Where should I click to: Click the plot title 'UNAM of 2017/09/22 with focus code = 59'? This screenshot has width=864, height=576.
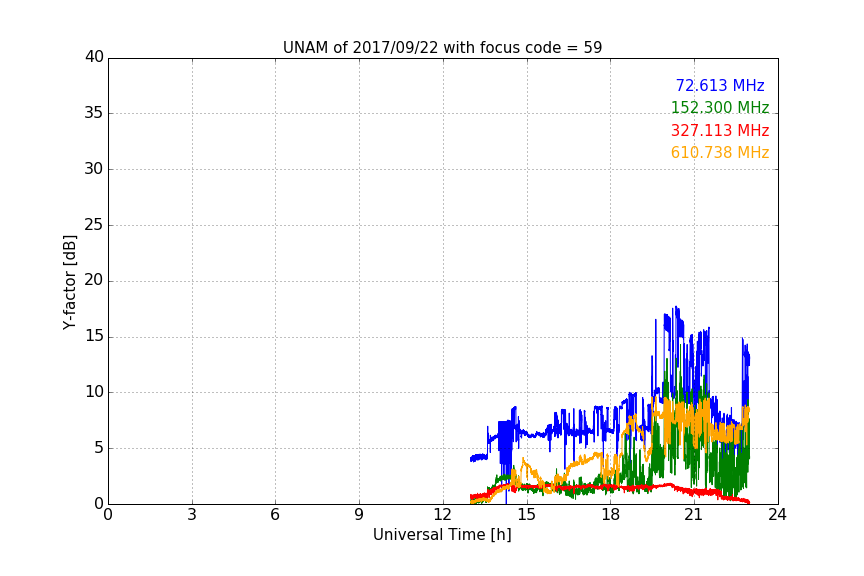[x=442, y=48]
